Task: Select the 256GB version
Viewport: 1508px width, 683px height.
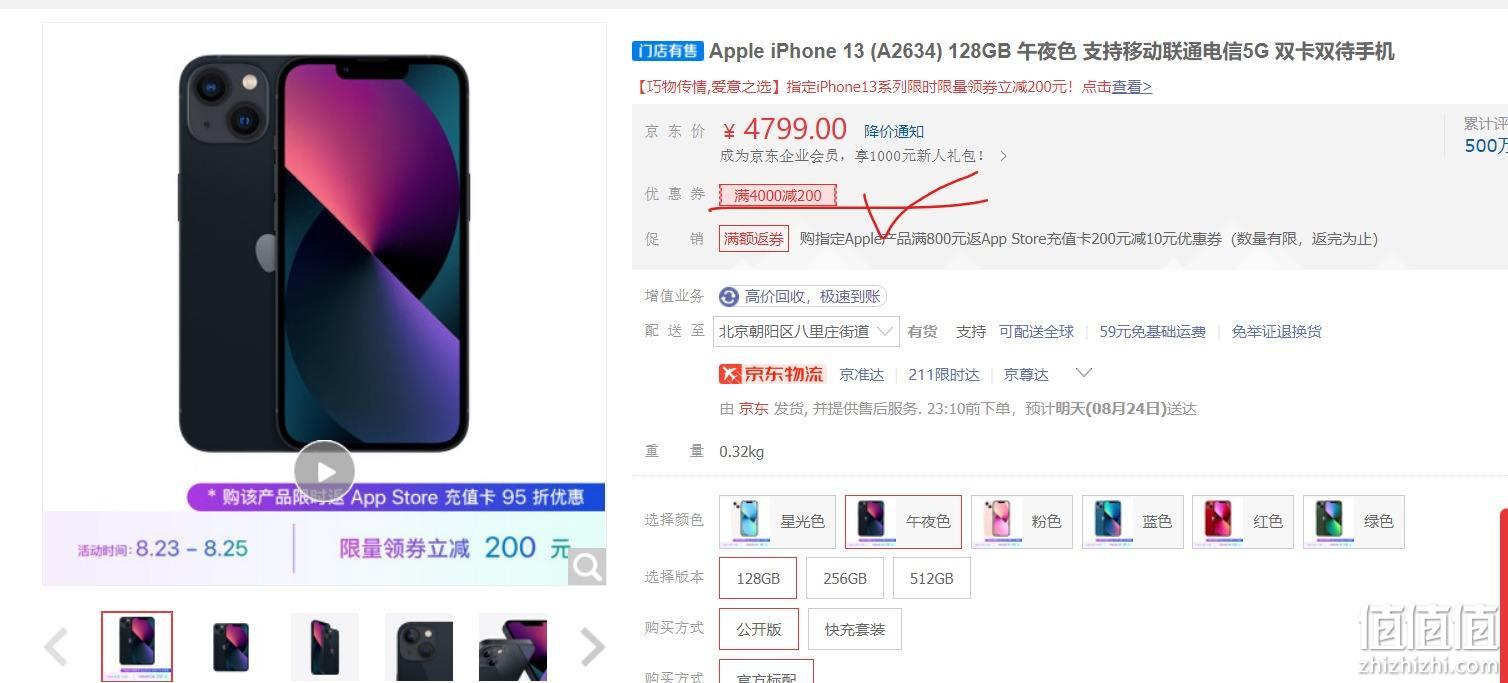Action: click(845, 578)
